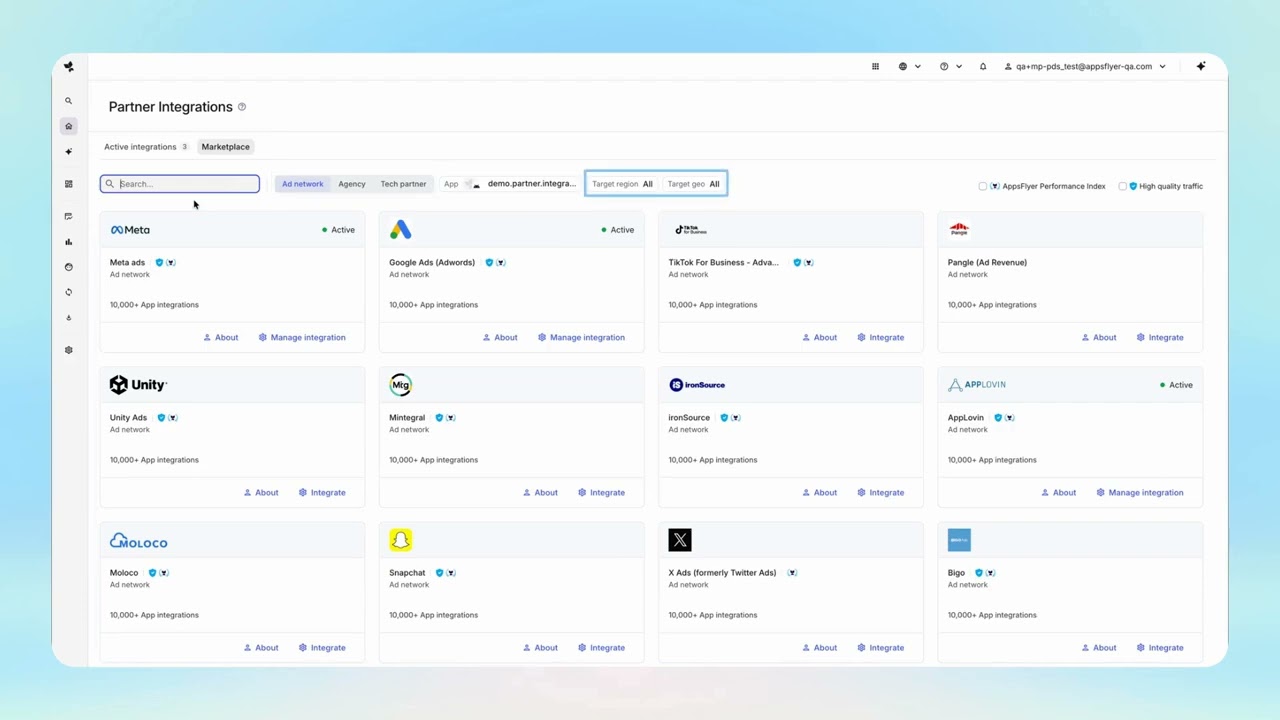Open the App selector dropdown
The width and height of the screenshot is (1280, 720).
click(x=510, y=184)
